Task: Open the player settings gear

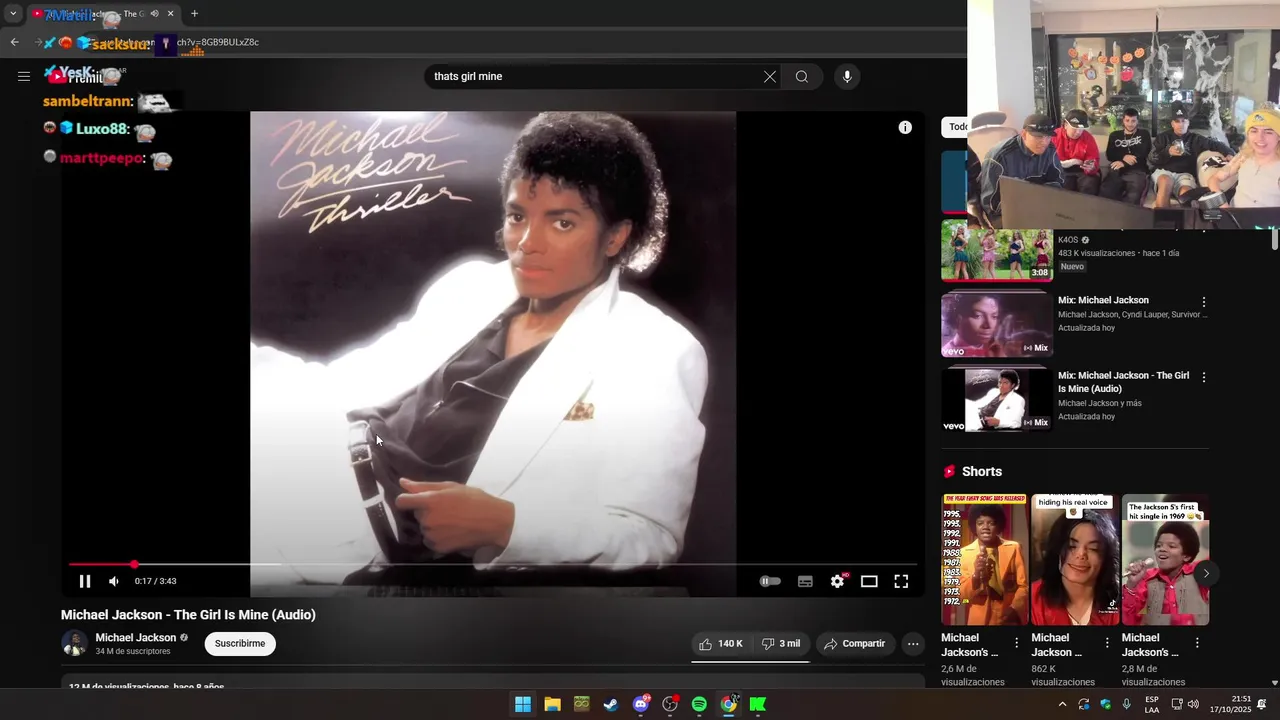Action: (x=838, y=581)
